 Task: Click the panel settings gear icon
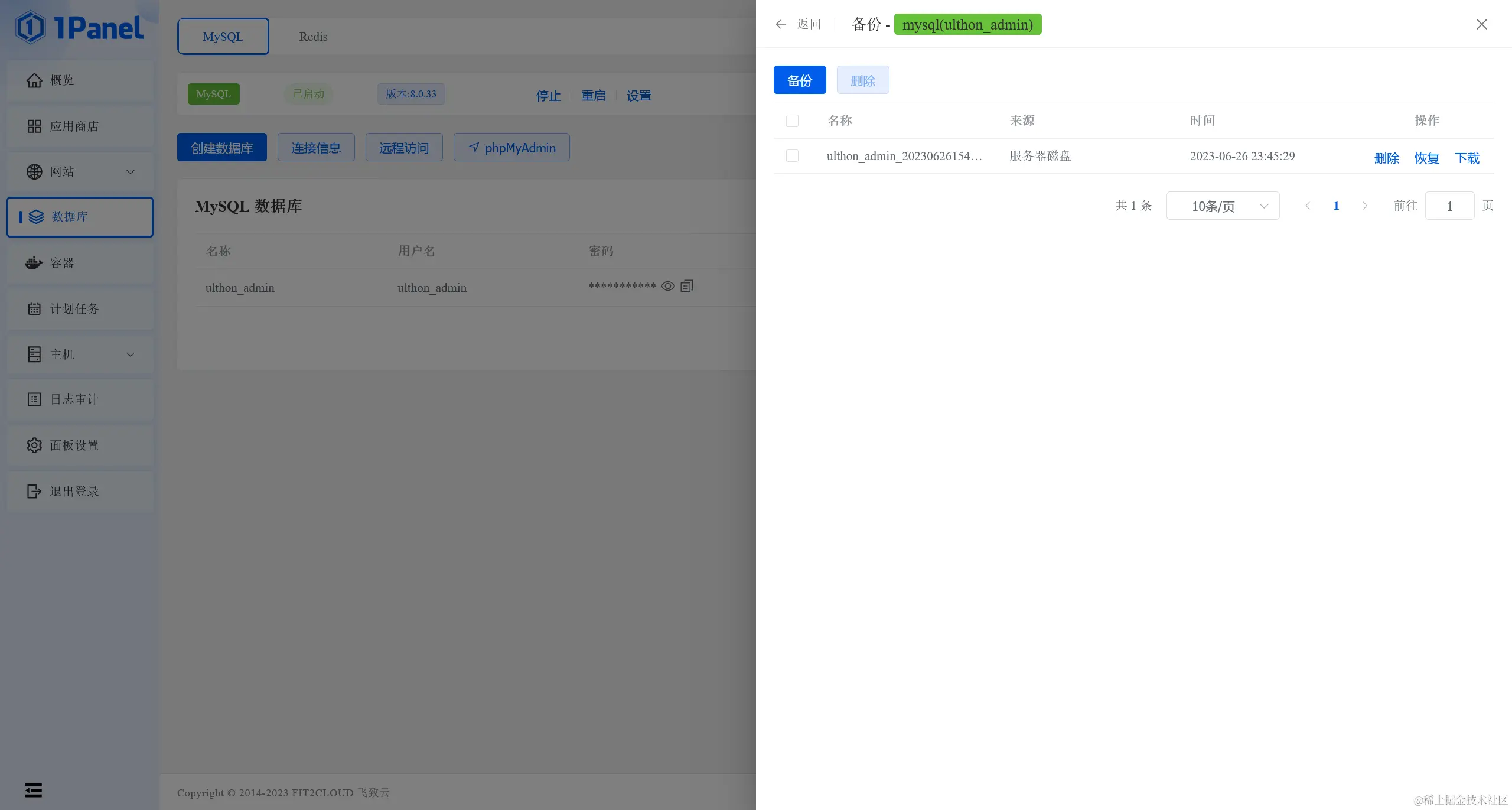pyautogui.click(x=34, y=445)
